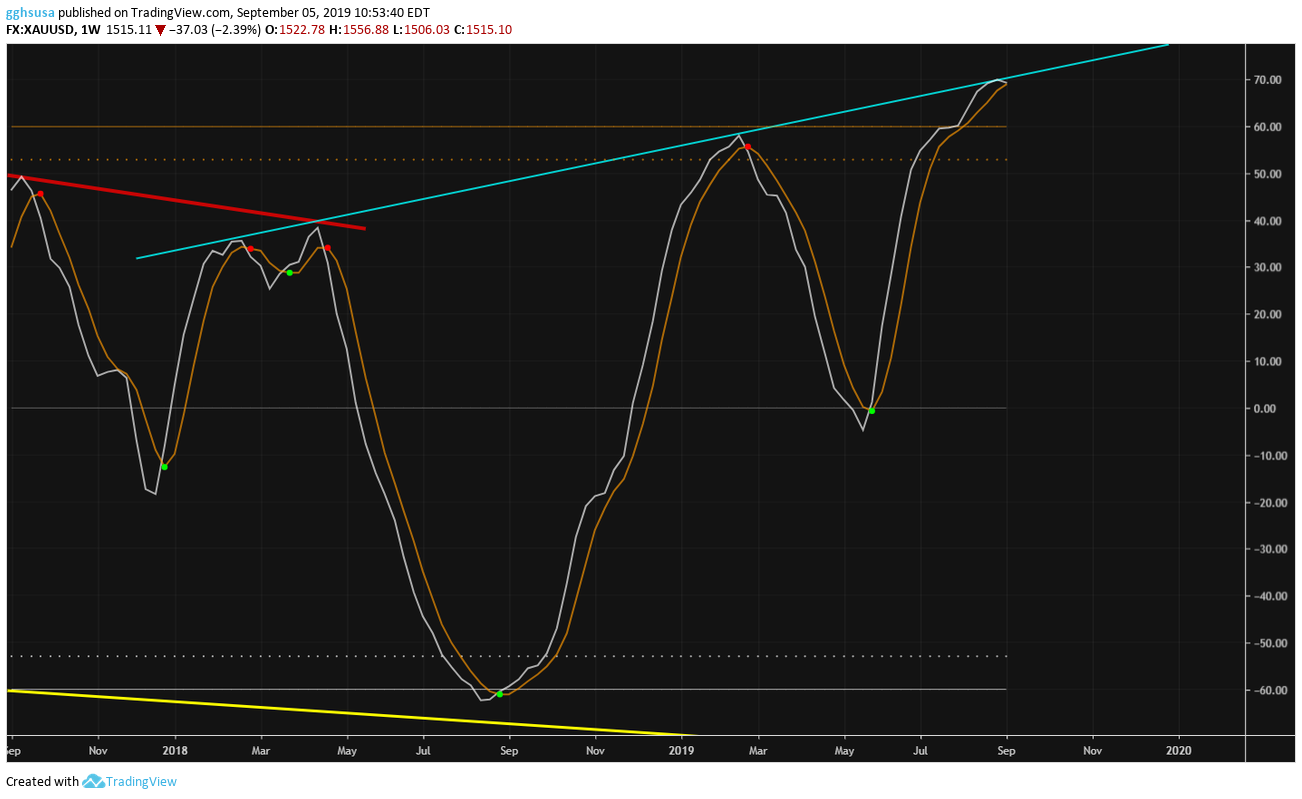Click the open value O:1522.78
Image resolution: width=1302 pixels, height=799 pixels.
pos(297,30)
